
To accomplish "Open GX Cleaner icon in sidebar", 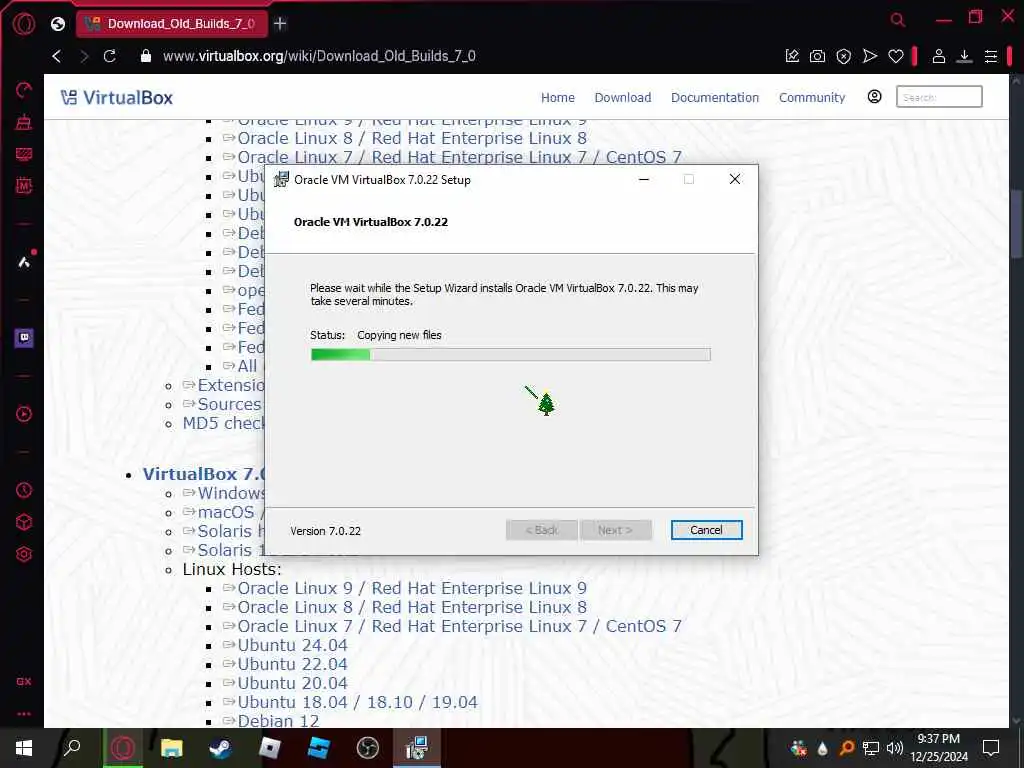I will (x=24, y=121).
